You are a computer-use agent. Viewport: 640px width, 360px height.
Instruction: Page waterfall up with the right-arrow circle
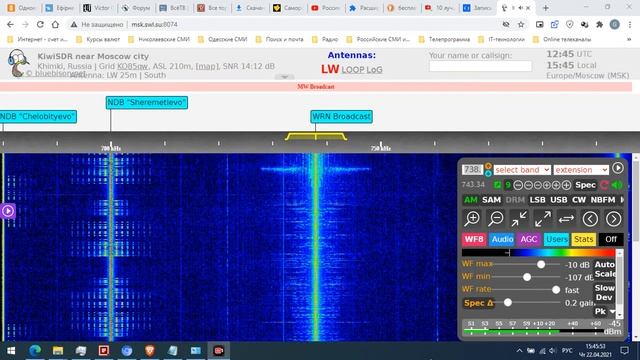click(613, 219)
